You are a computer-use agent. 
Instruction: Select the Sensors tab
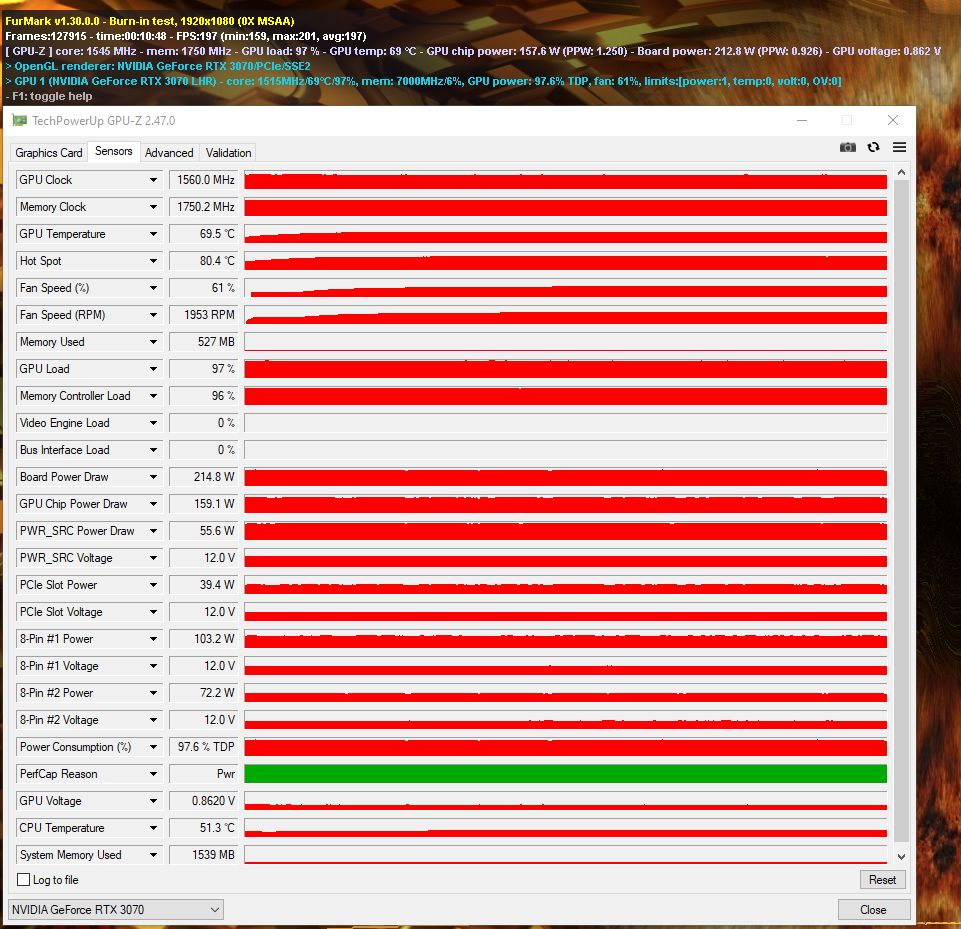[x=113, y=151]
